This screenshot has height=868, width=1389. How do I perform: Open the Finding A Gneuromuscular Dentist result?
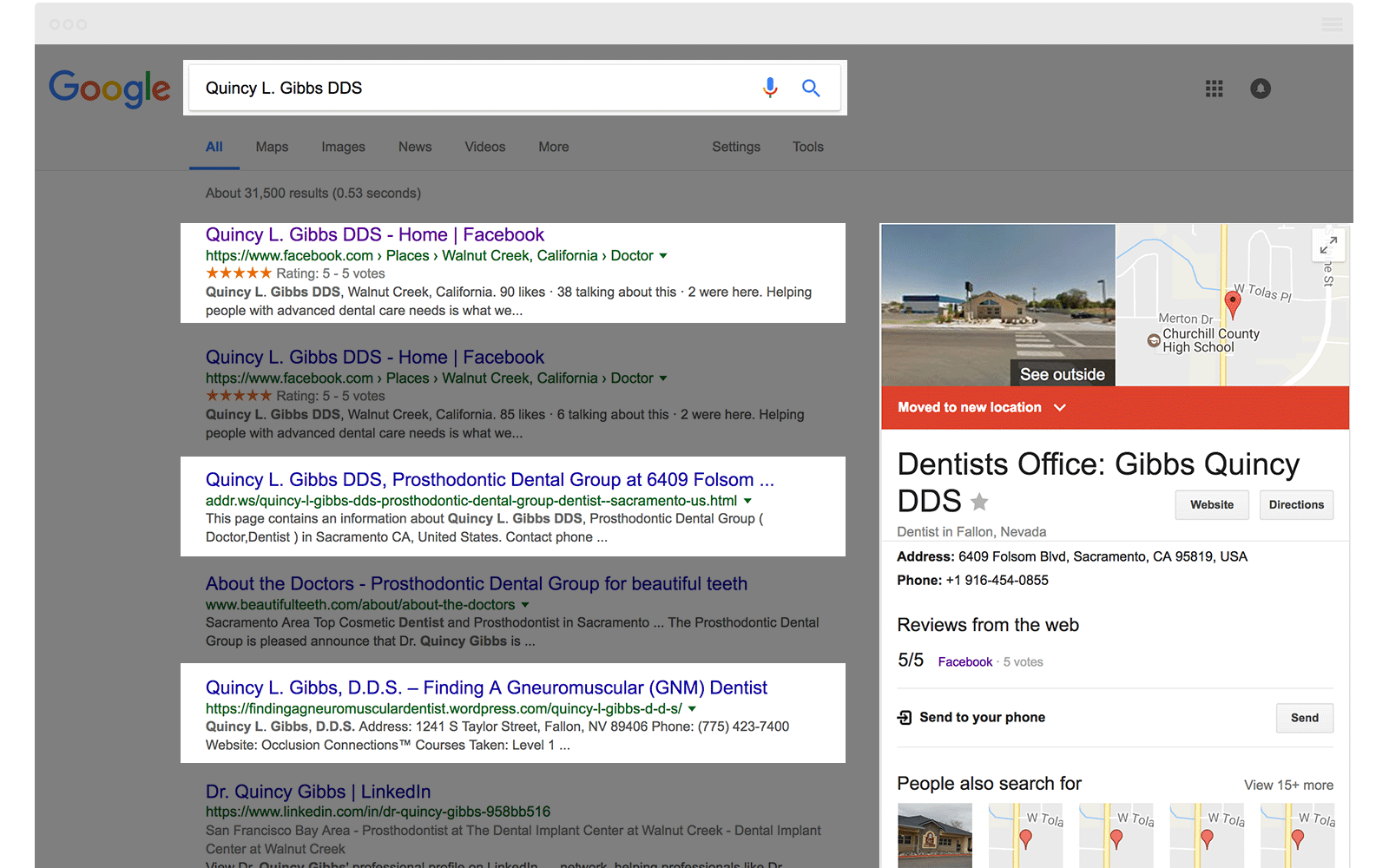click(486, 688)
